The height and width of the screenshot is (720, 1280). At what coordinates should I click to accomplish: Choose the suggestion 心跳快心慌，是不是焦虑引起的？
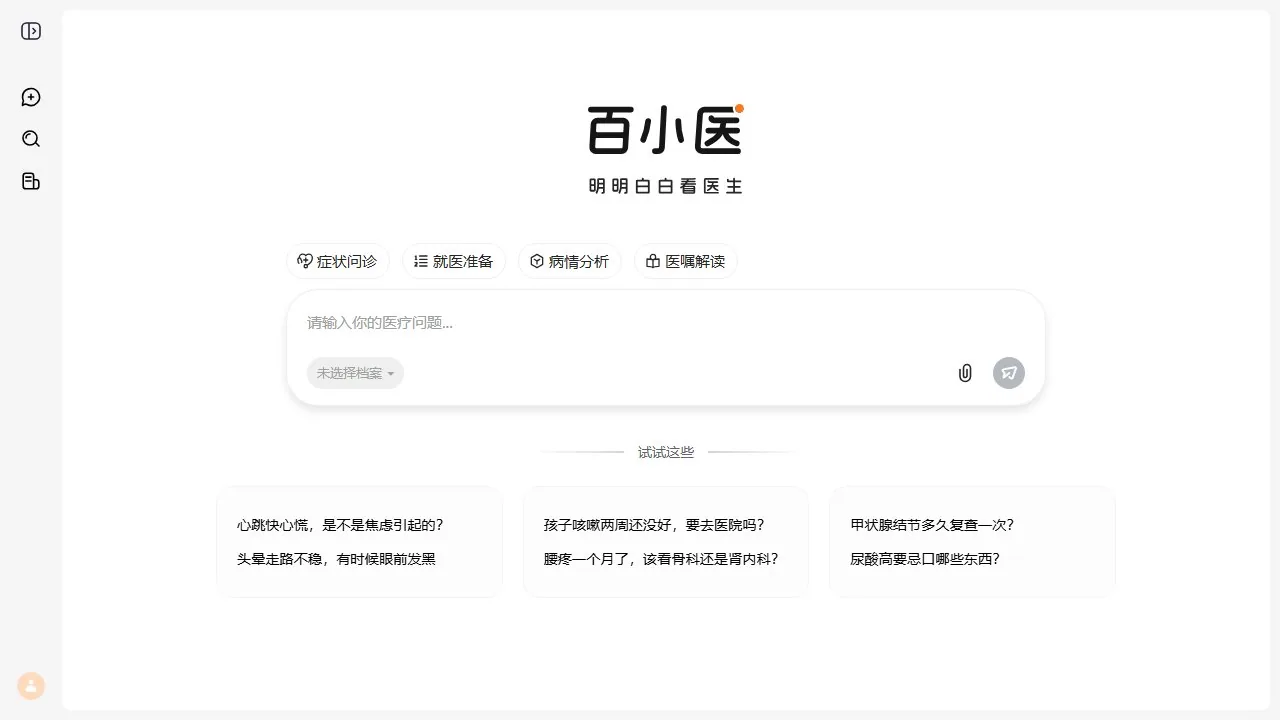pos(340,525)
